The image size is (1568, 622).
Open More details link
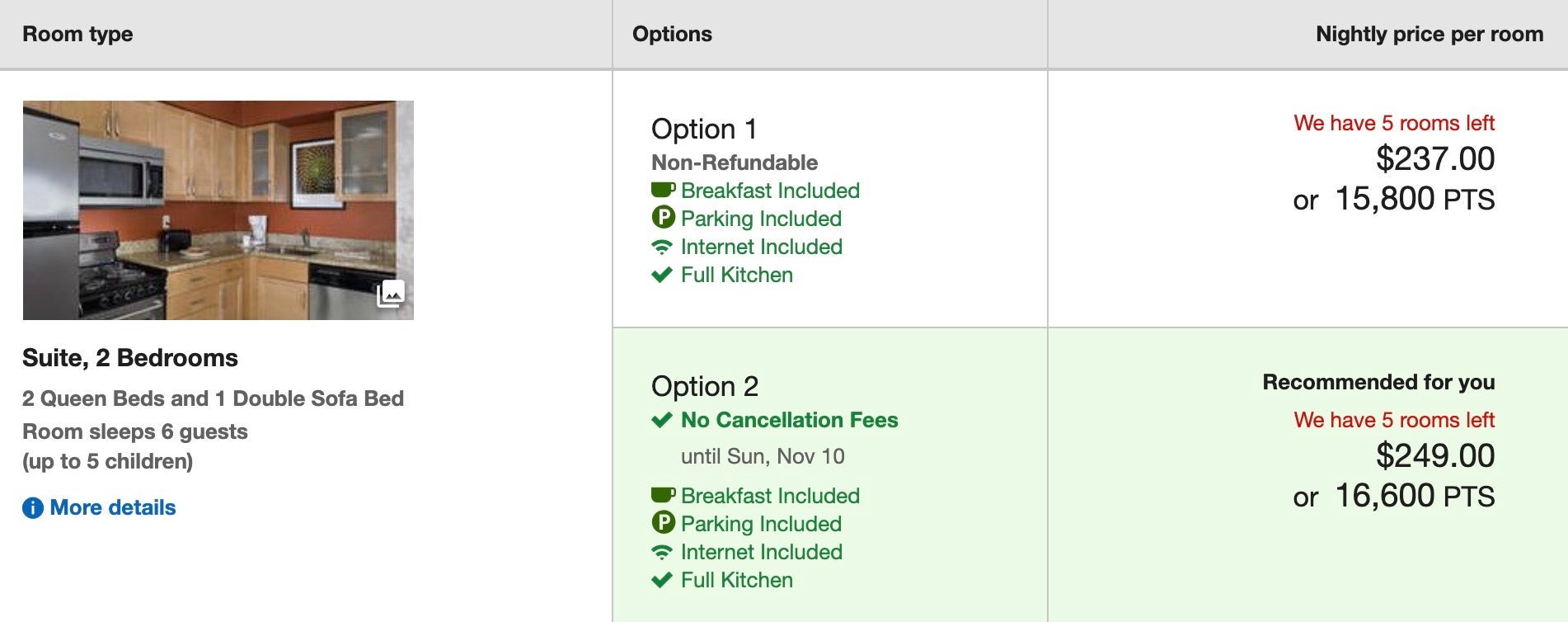tap(113, 507)
